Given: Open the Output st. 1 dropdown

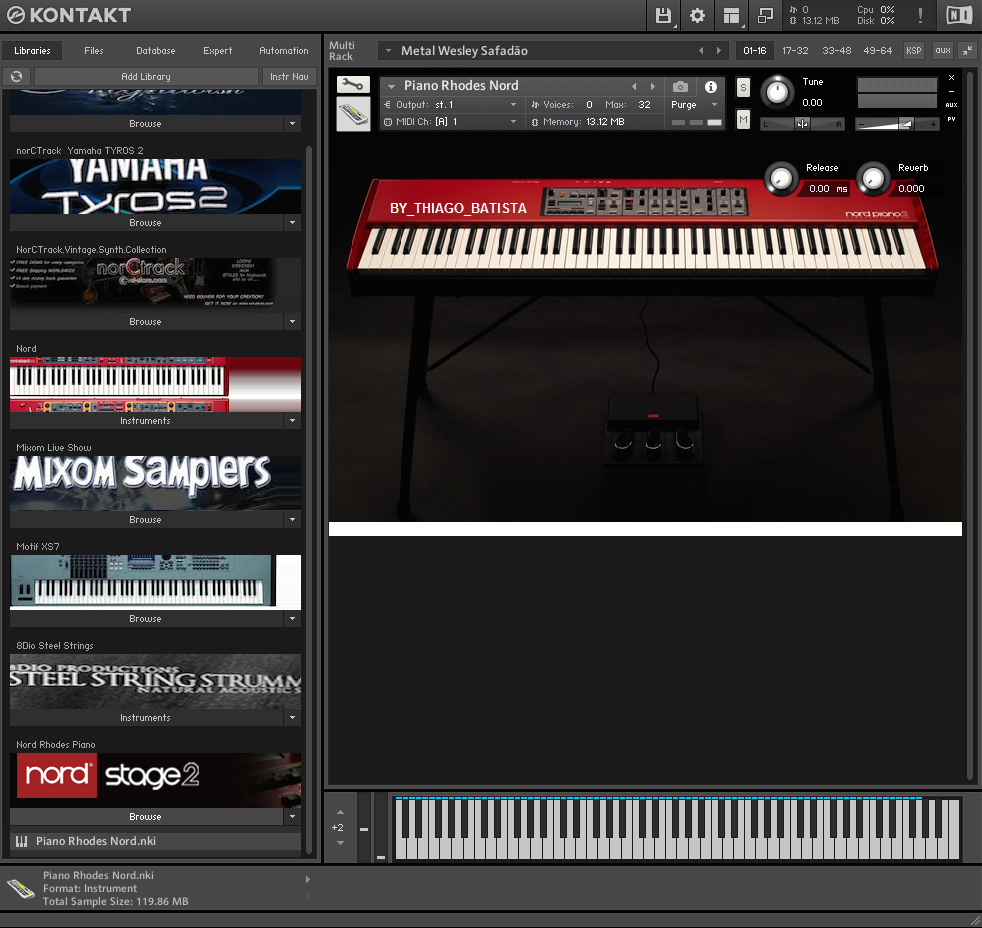Looking at the screenshot, I should (514, 105).
